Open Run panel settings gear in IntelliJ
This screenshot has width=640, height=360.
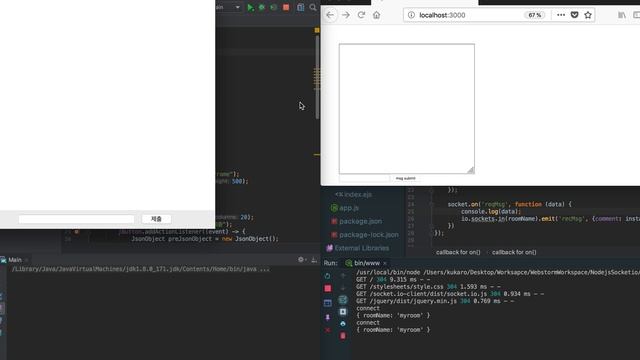(301, 260)
